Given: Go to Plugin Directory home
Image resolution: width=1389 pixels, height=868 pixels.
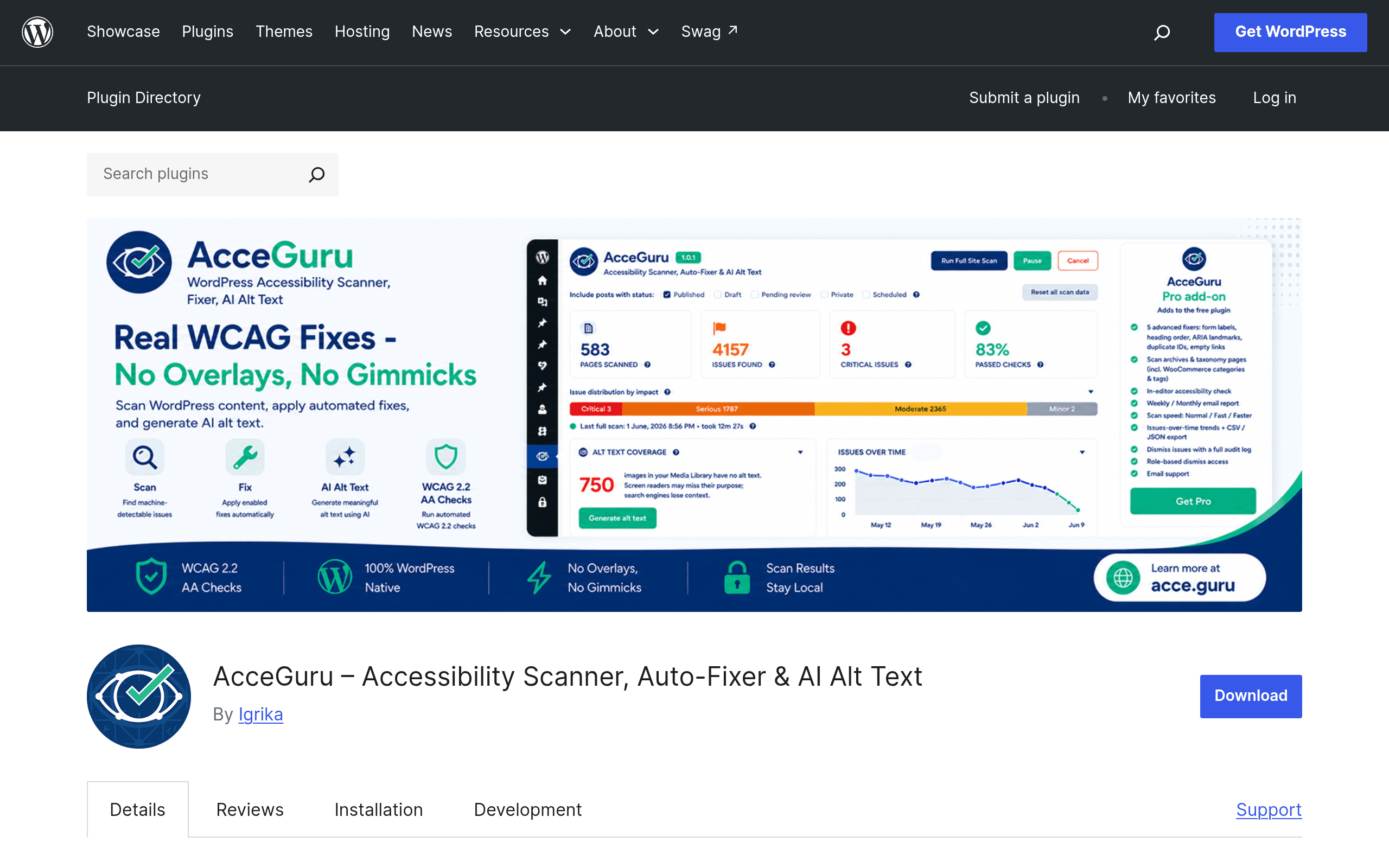Looking at the screenshot, I should click(143, 98).
